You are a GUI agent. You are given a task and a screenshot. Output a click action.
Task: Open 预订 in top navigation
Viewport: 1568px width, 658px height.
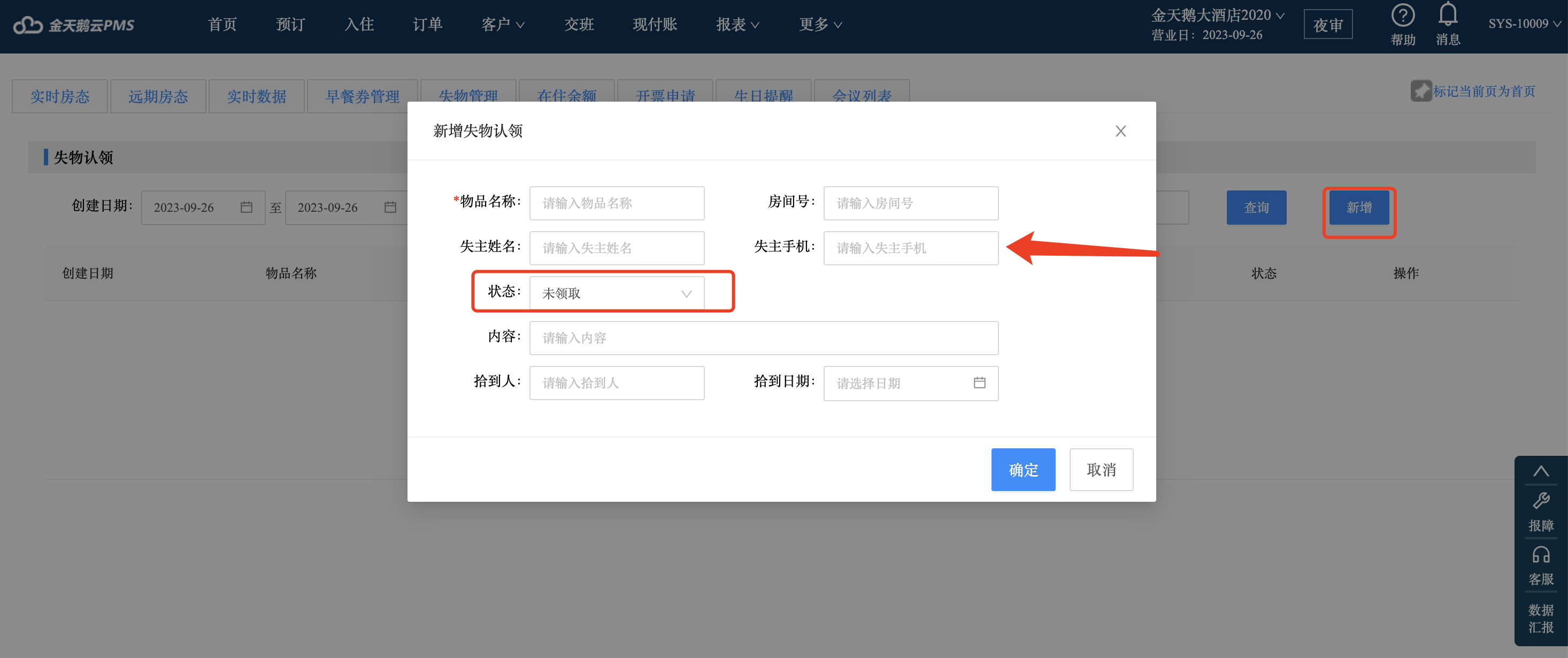pos(290,25)
